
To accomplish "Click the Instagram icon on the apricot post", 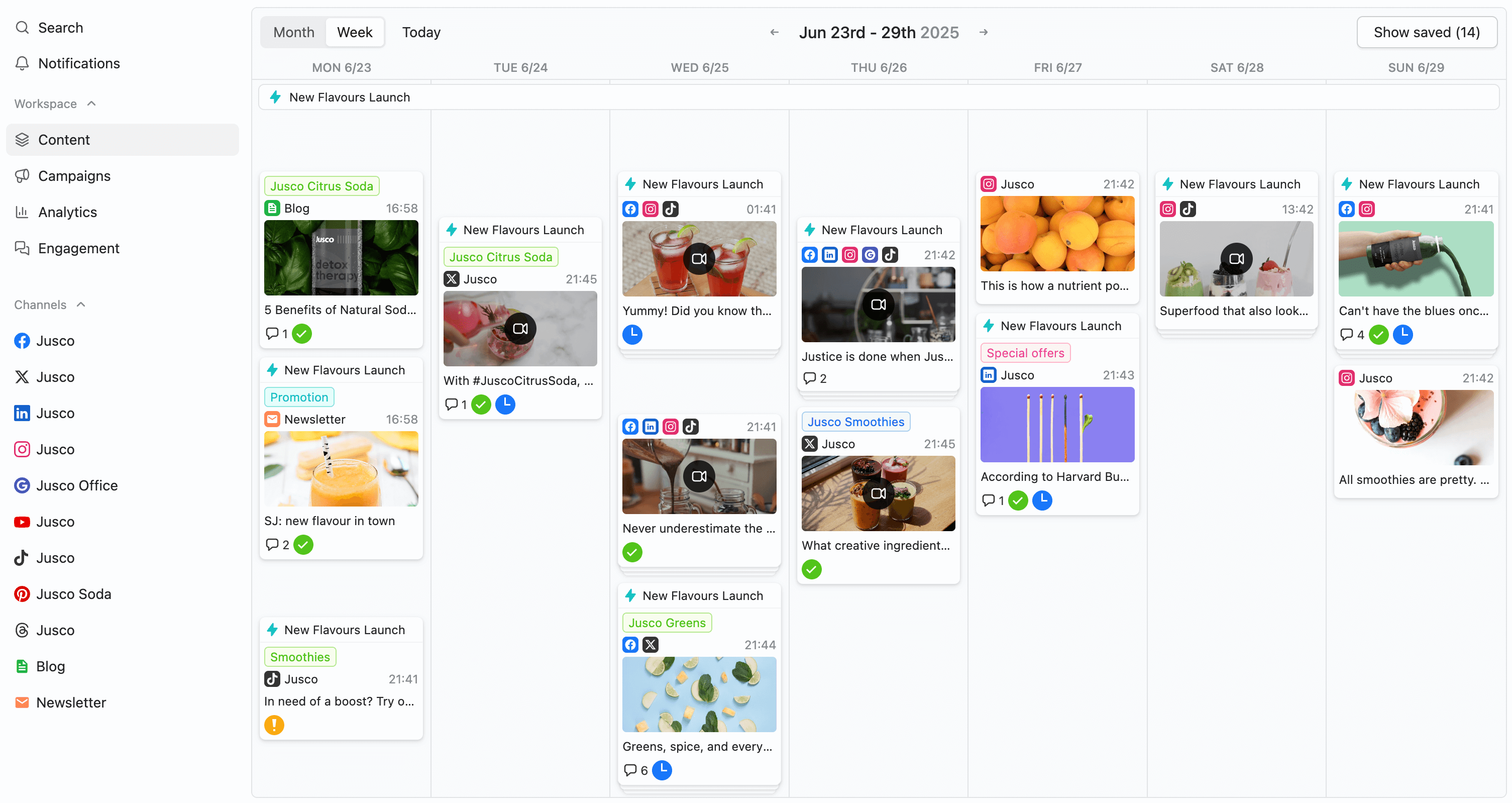I will coord(989,184).
